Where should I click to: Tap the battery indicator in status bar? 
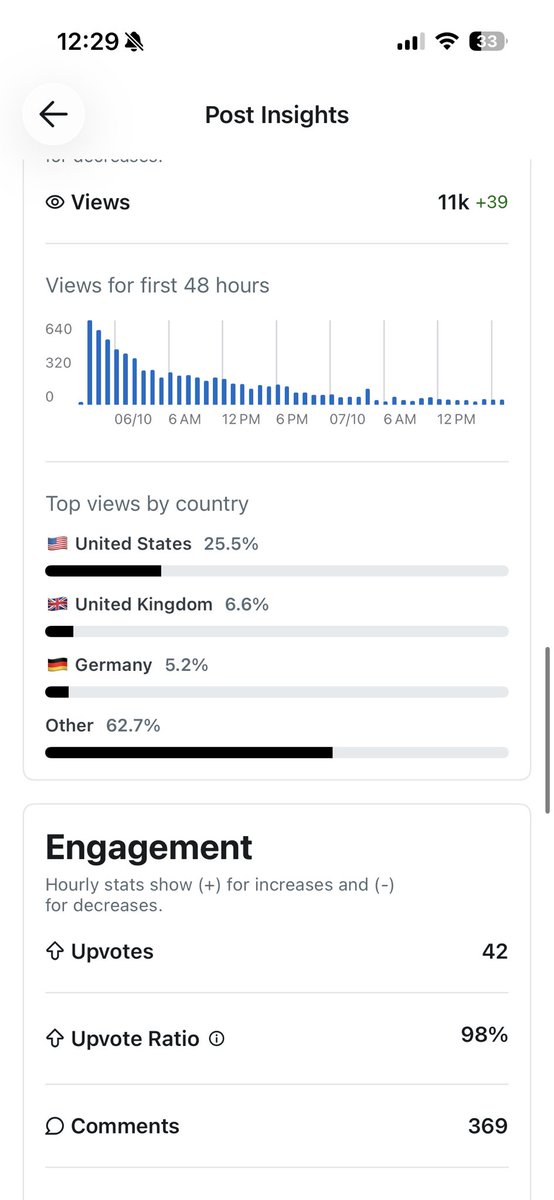[488, 42]
